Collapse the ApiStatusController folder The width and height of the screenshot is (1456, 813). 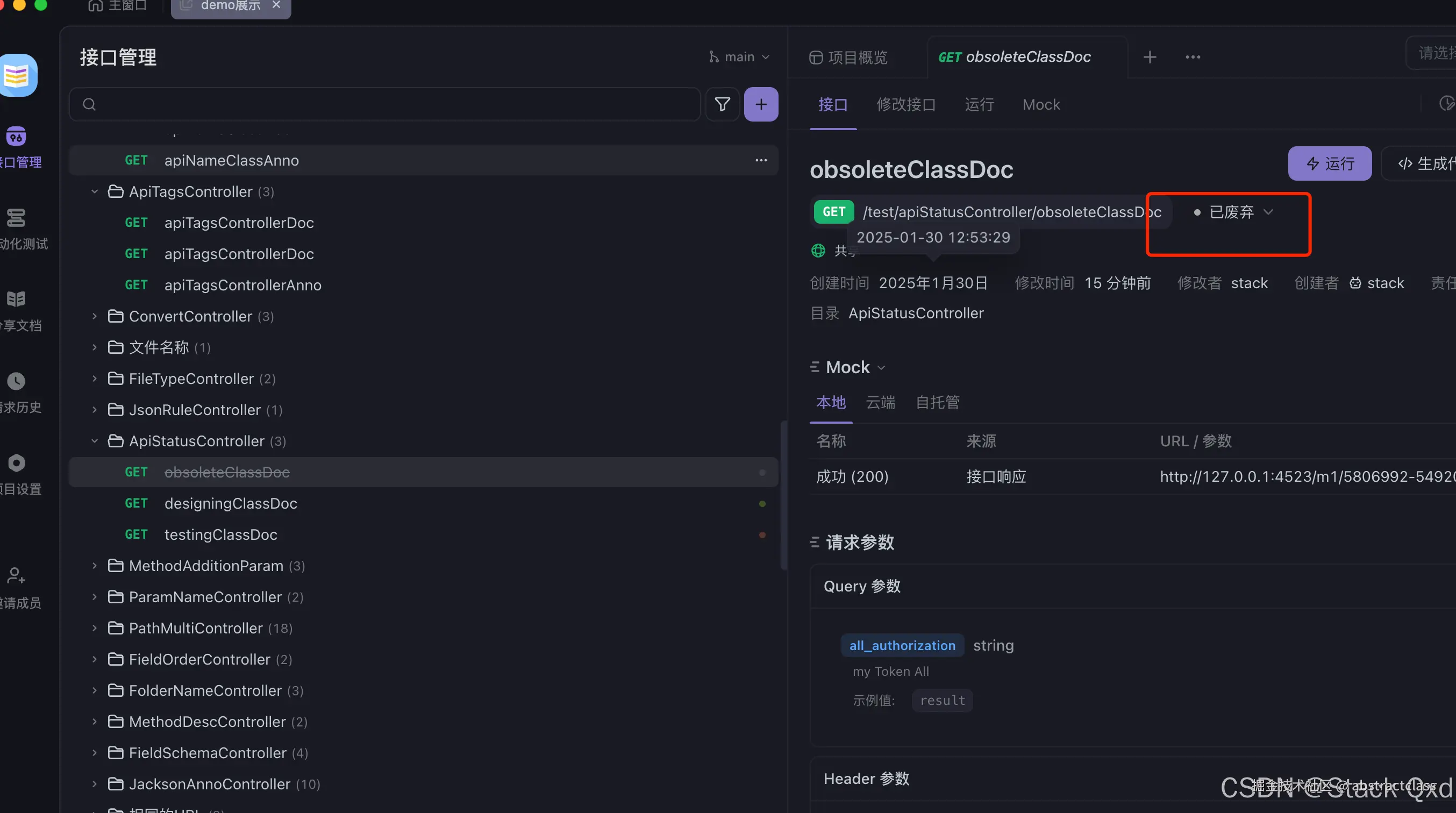(95, 441)
